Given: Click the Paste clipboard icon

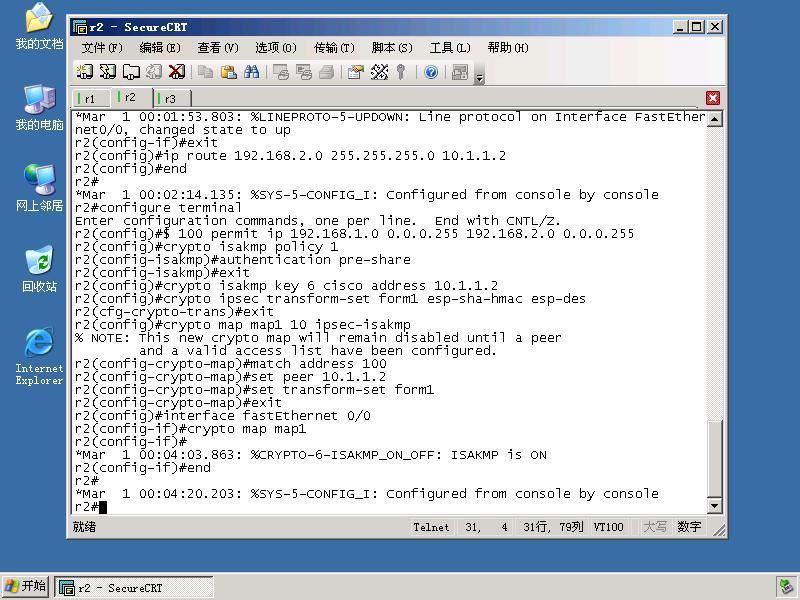Looking at the screenshot, I should click(x=229, y=72).
